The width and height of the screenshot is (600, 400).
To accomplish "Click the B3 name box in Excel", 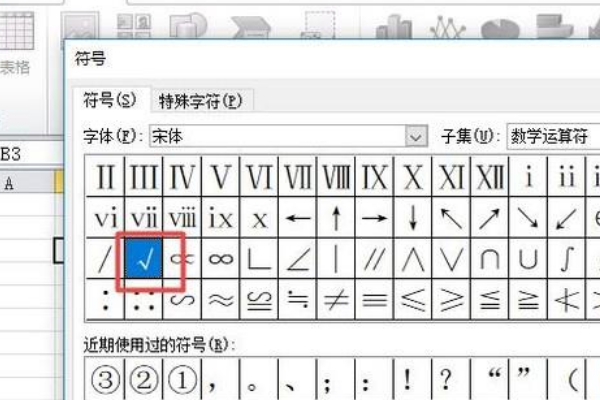I will click(x=31, y=154).
